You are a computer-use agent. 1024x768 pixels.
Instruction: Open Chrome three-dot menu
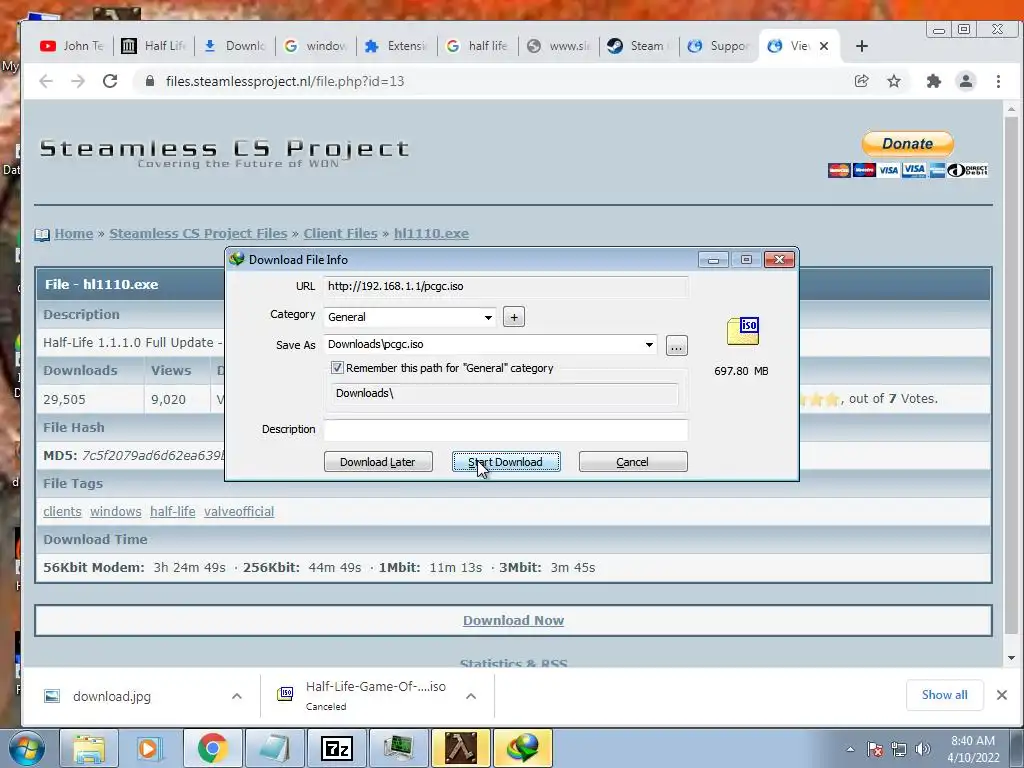coord(998,81)
